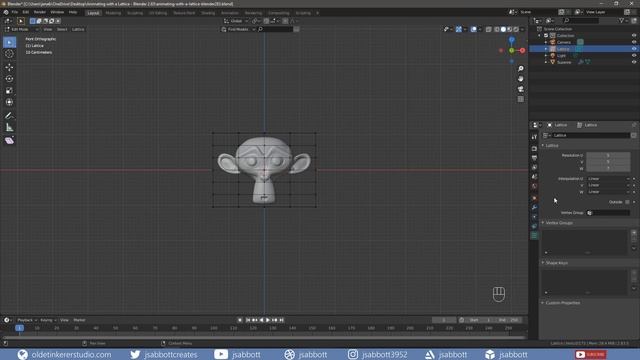Viewport: 640px width, 360px height.
Task: Toggle X-ray display in viewport header
Action: tap(489, 29)
